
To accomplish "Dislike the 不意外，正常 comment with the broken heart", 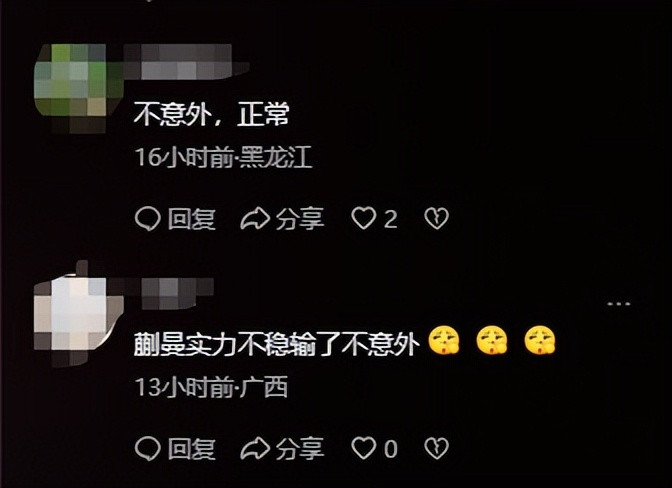I will [436, 219].
